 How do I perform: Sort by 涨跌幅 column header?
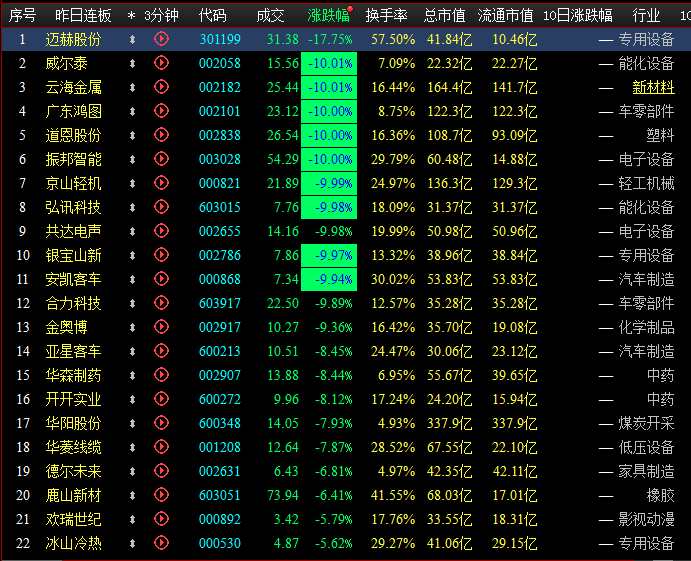(328, 15)
